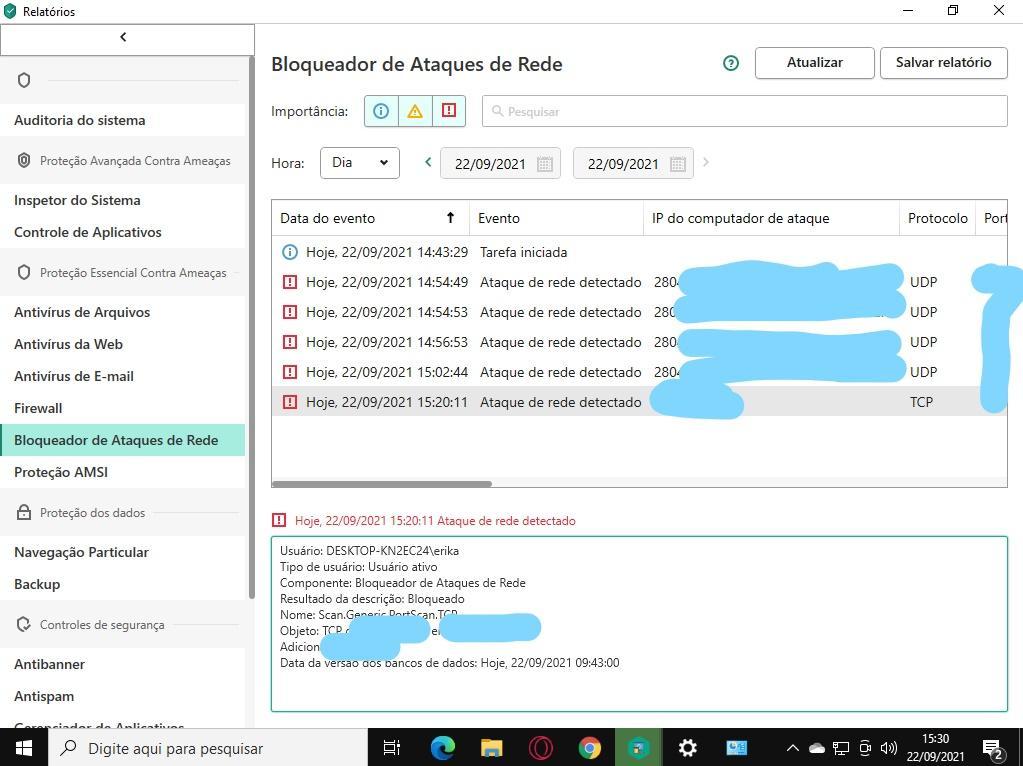Click info icon on Tarefa iniciada row
This screenshot has height=766, width=1023.
290,252
